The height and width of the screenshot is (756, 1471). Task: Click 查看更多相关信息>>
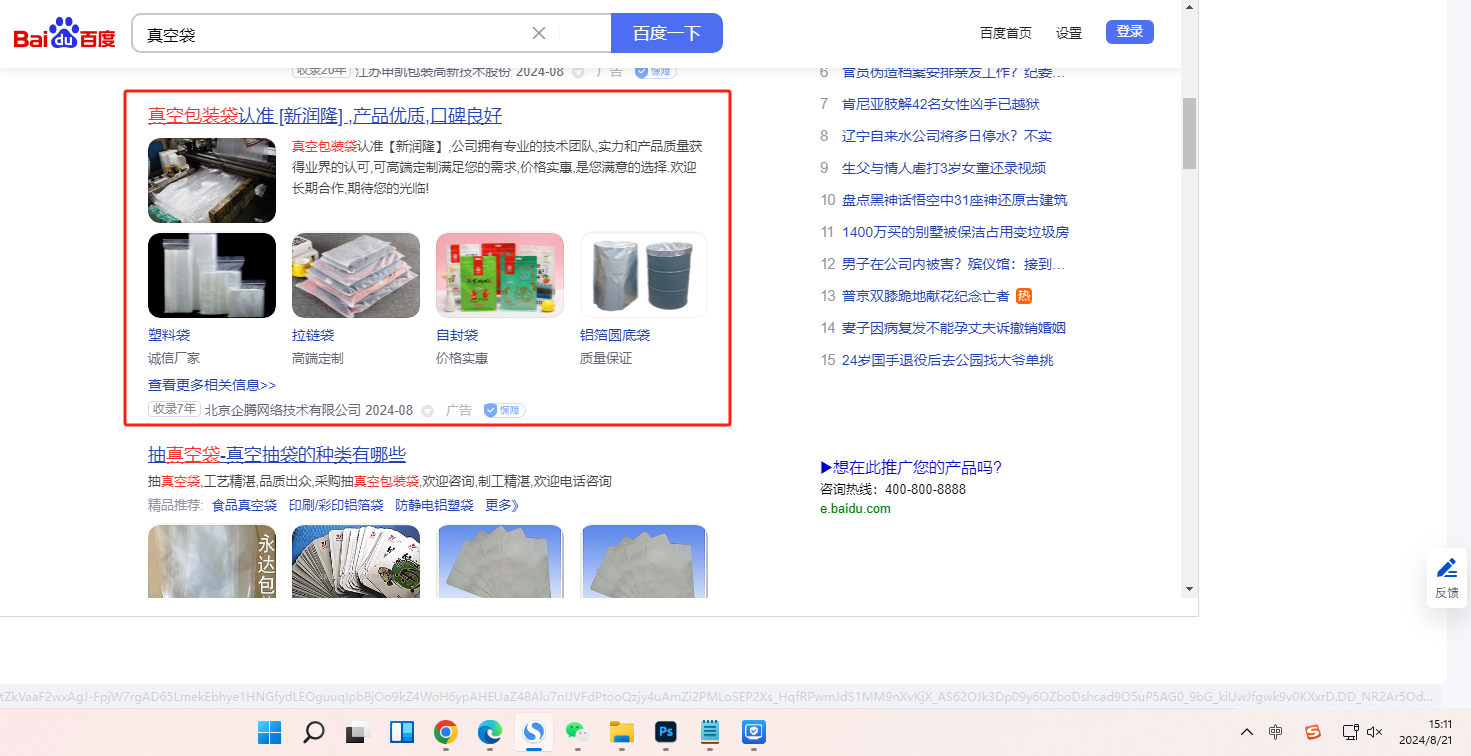(x=212, y=385)
